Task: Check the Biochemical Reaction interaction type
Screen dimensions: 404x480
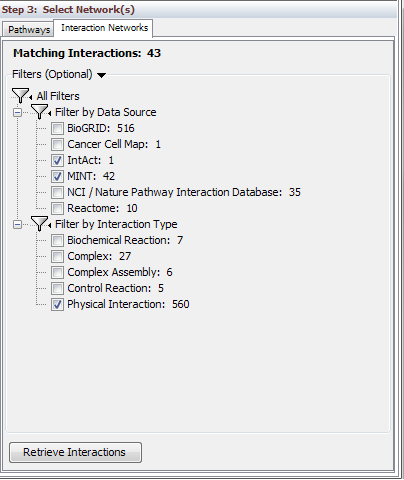Action: 57,240
